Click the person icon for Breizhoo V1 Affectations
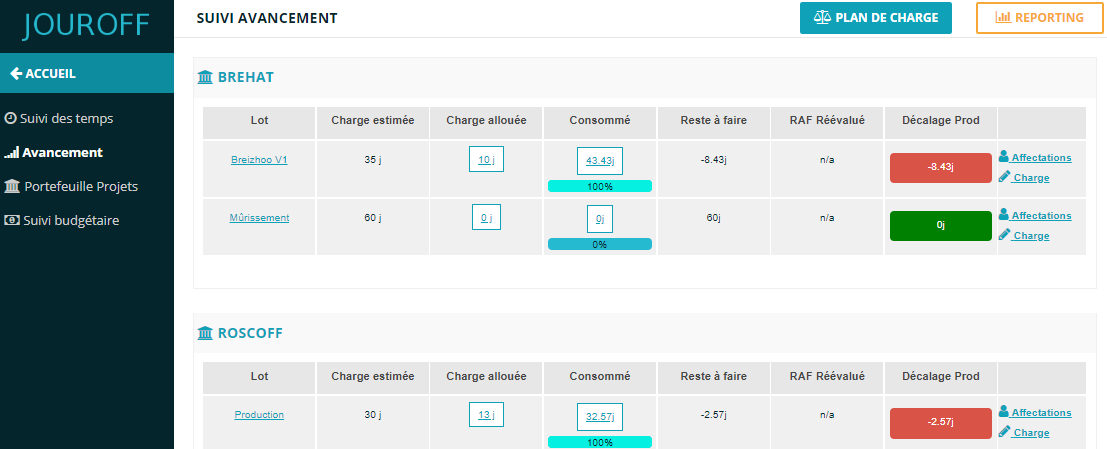The image size is (1107, 449). (1004, 157)
